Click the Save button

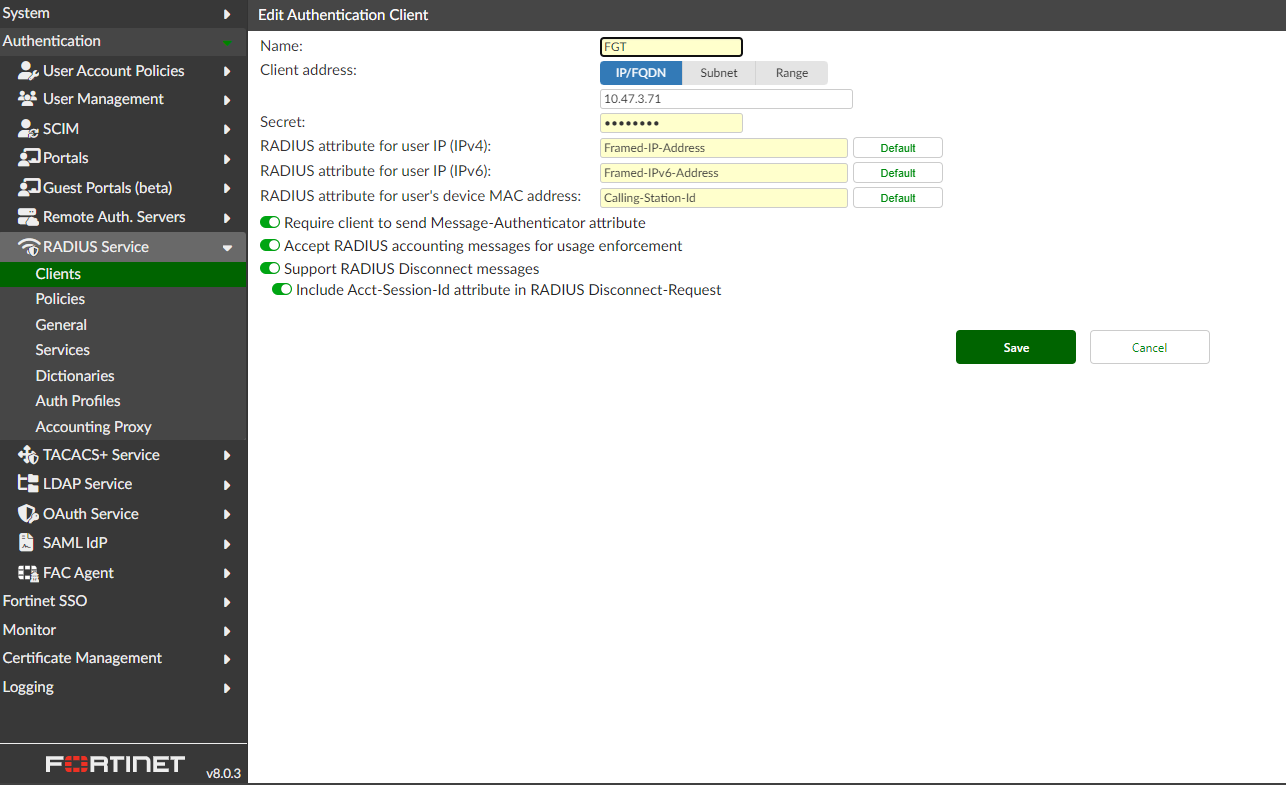tap(1016, 347)
